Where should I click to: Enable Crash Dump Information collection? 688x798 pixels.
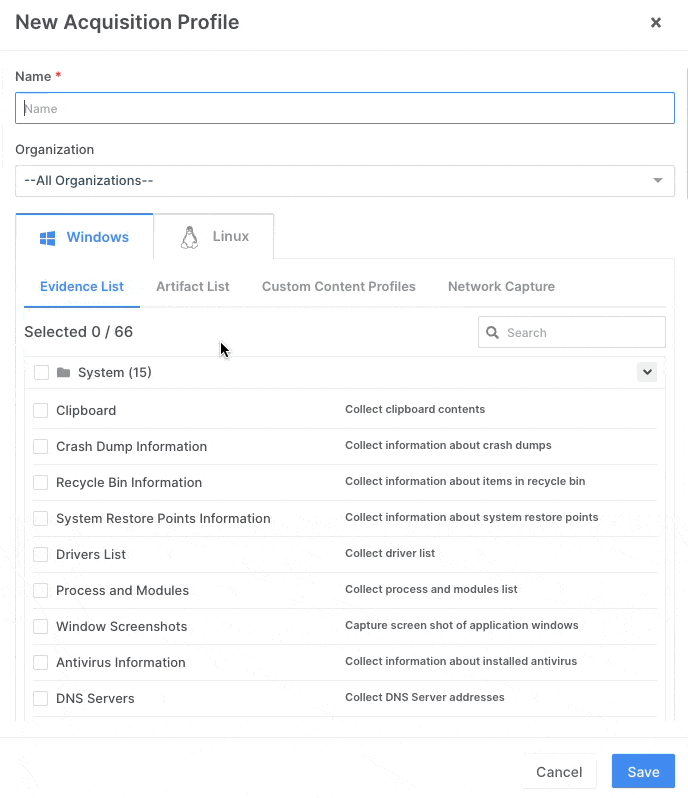click(x=41, y=447)
